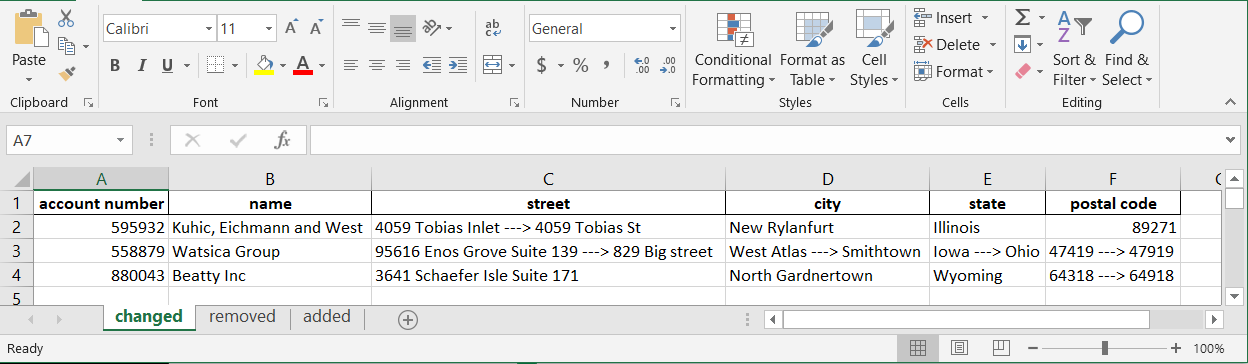The width and height of the screenshot is (1248, 364).
Task: Open the font name Calibri dropdown
Action: [x=208, y=29]
